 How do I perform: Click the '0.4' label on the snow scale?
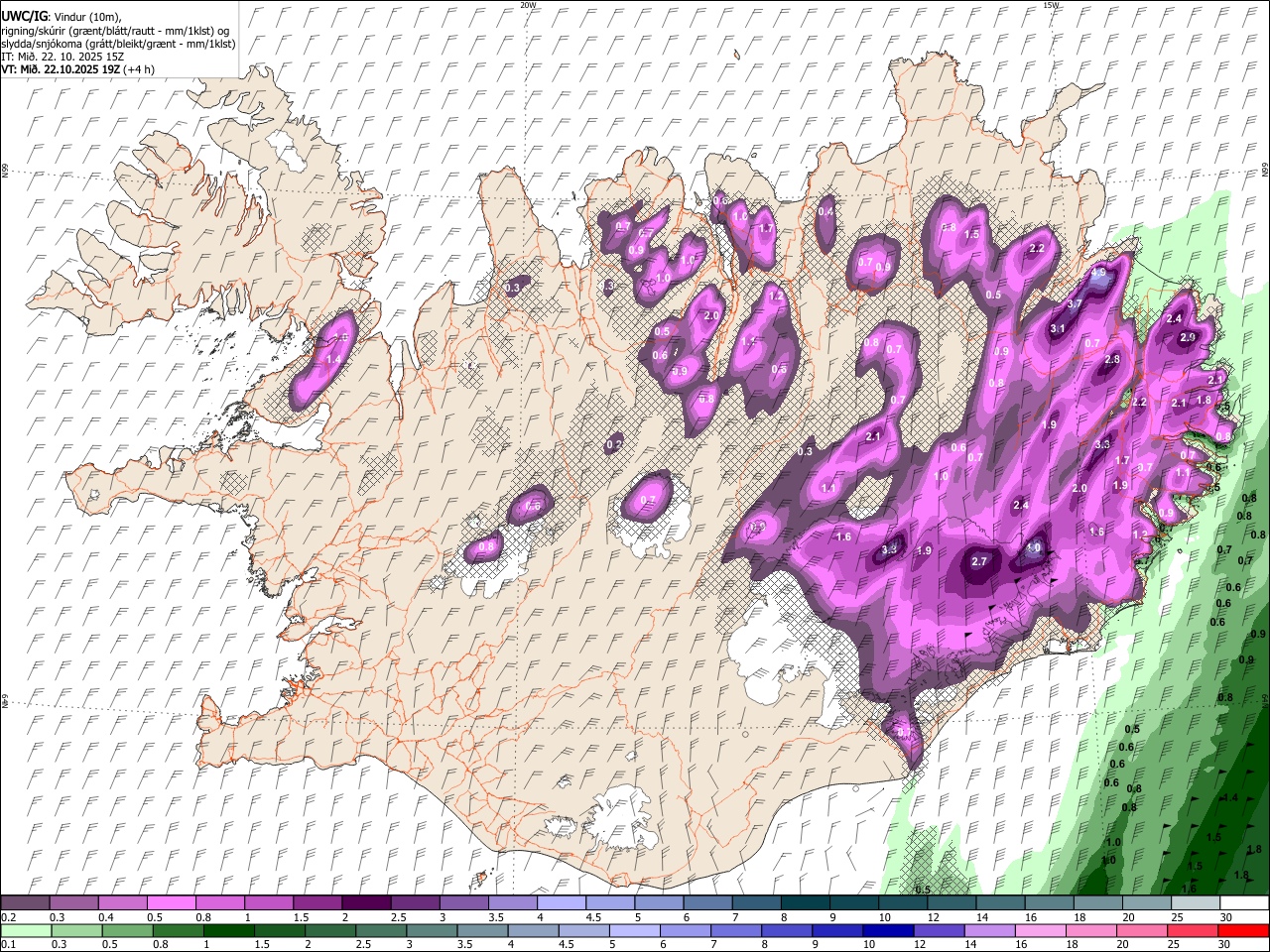click(106, 918)
